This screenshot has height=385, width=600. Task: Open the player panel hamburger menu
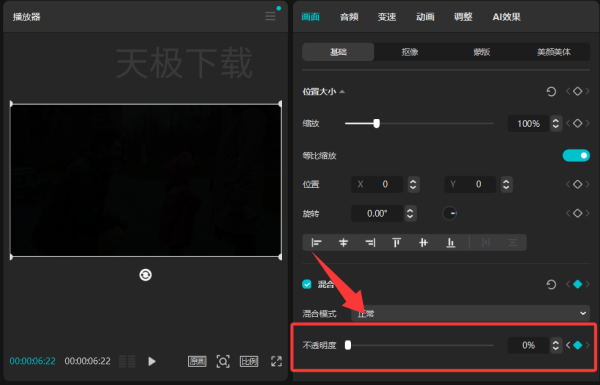(x=270, y=16)
